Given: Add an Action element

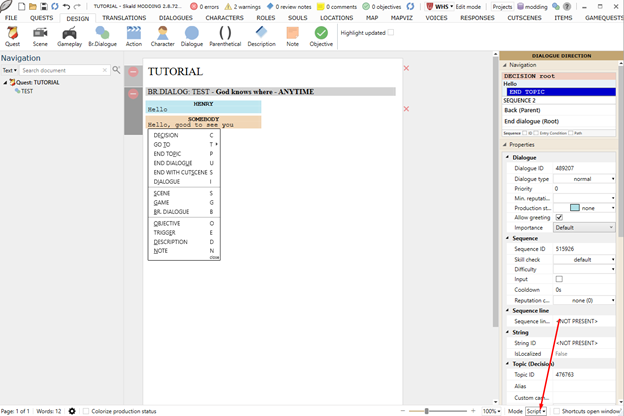Looking at the screenshot, I should (134, 37).
